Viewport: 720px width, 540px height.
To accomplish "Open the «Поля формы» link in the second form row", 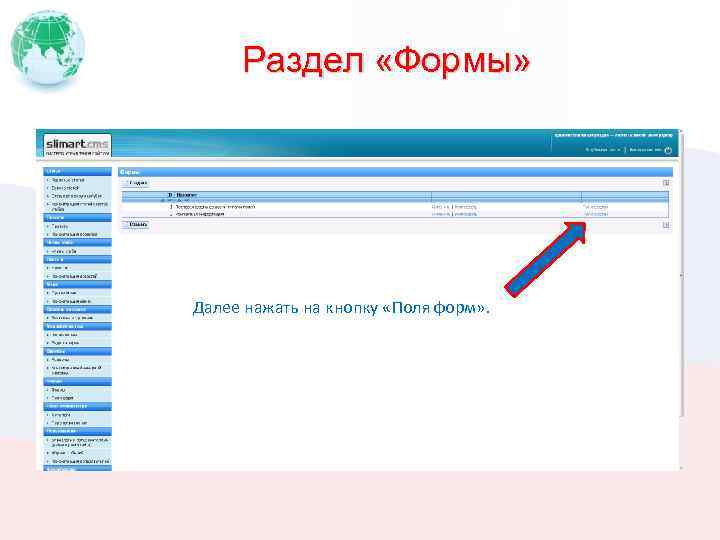I will [596, 214].
